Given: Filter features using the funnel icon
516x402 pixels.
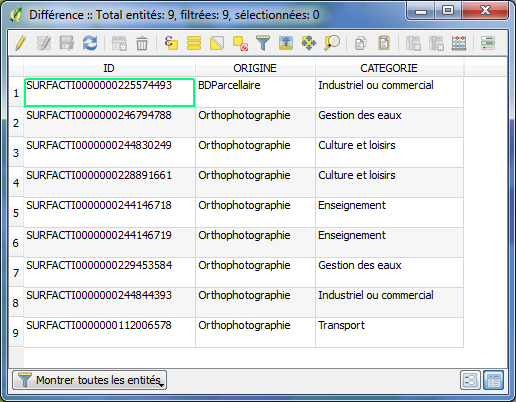Looking at the screenshot, I should pos(263,43).
